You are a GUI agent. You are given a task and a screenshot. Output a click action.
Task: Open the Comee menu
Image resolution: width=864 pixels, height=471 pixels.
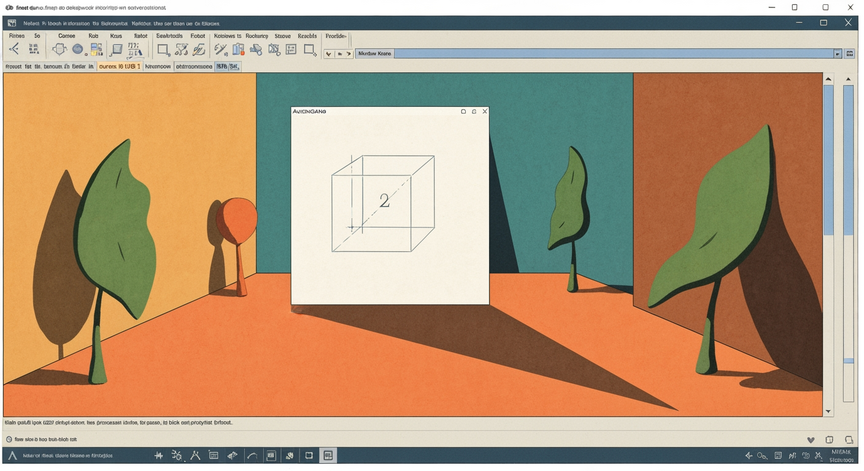(x=67, y=36)
